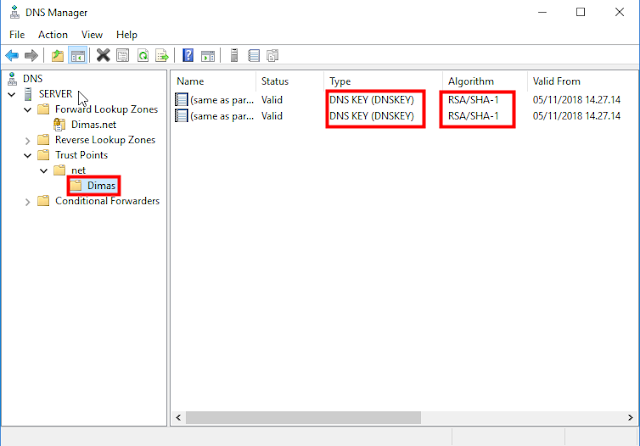The width and height of the screenshot is (640, 446).
Task: Click second row 05/11/2018 14.27.14 date
Action: click(576, 116)
